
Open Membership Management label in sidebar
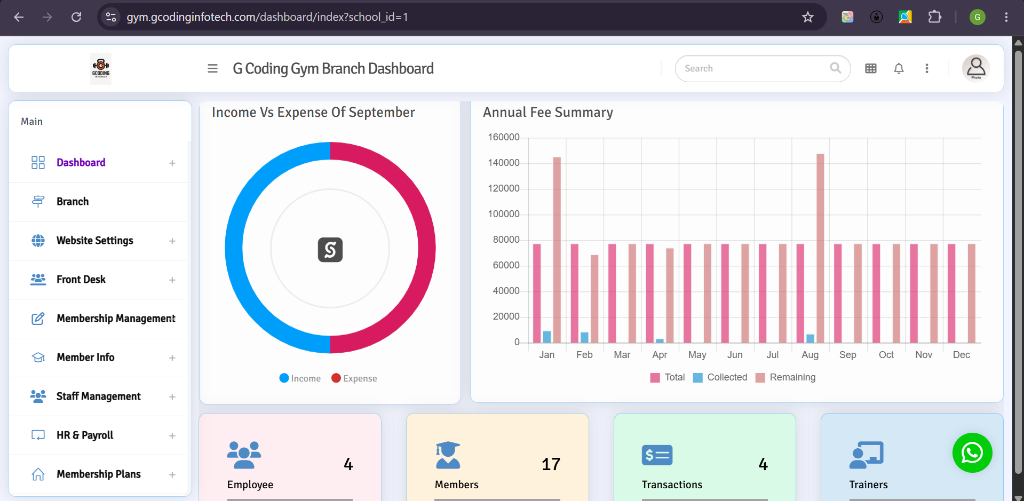116,318
